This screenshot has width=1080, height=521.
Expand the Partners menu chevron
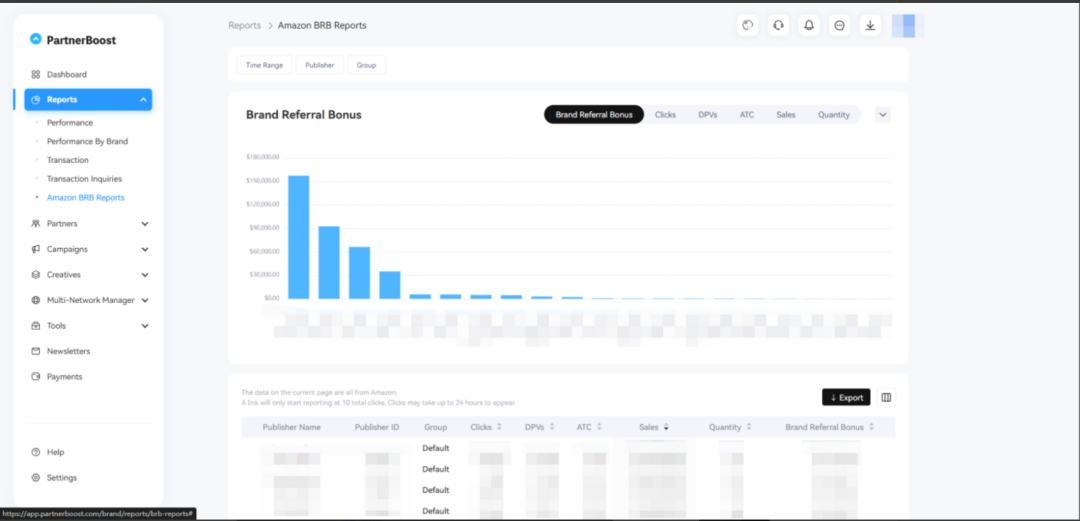coord(145,224)
